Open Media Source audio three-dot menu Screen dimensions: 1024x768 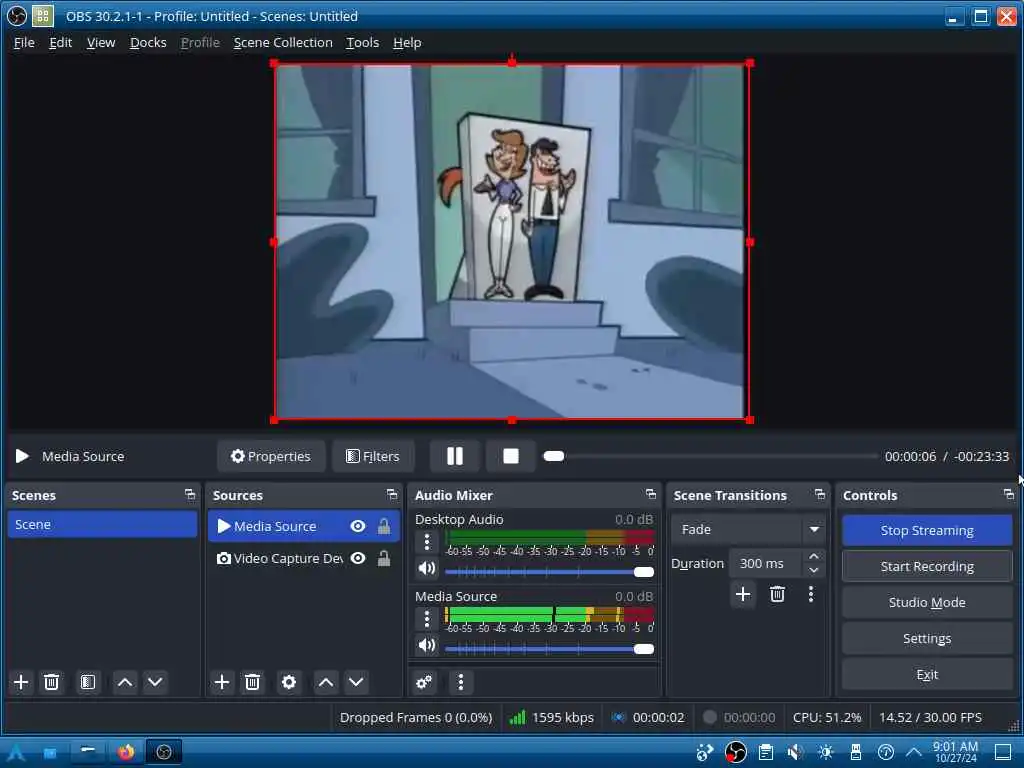coord(426,618)
